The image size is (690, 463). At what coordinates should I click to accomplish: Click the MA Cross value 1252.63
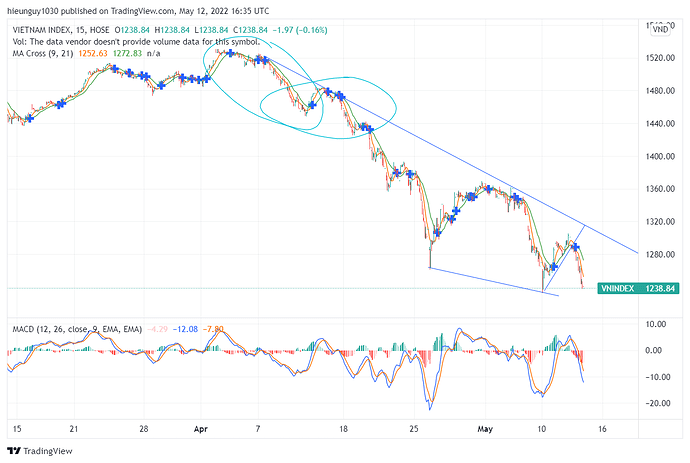click(93, 53)
